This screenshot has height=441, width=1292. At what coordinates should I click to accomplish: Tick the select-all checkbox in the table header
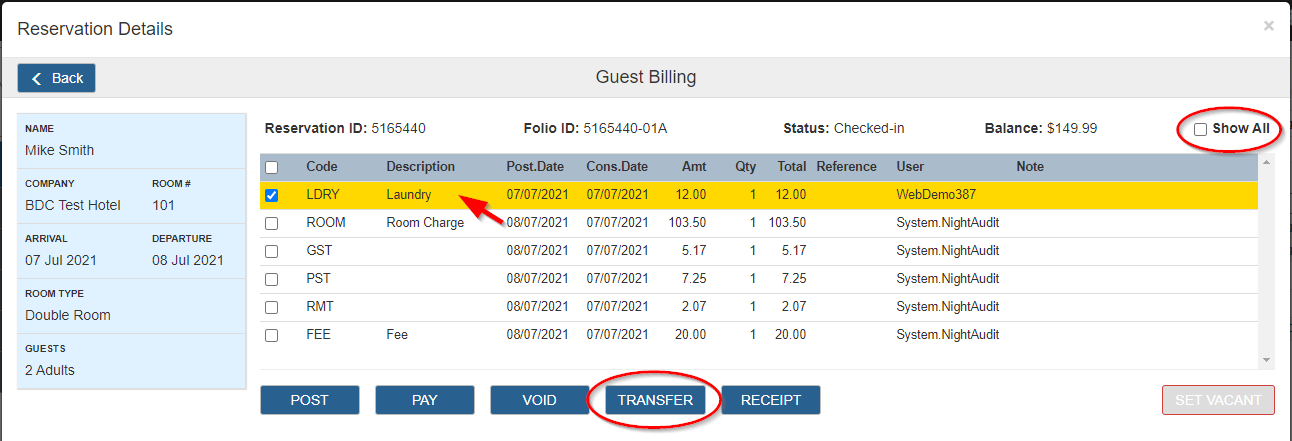(271, 168)
